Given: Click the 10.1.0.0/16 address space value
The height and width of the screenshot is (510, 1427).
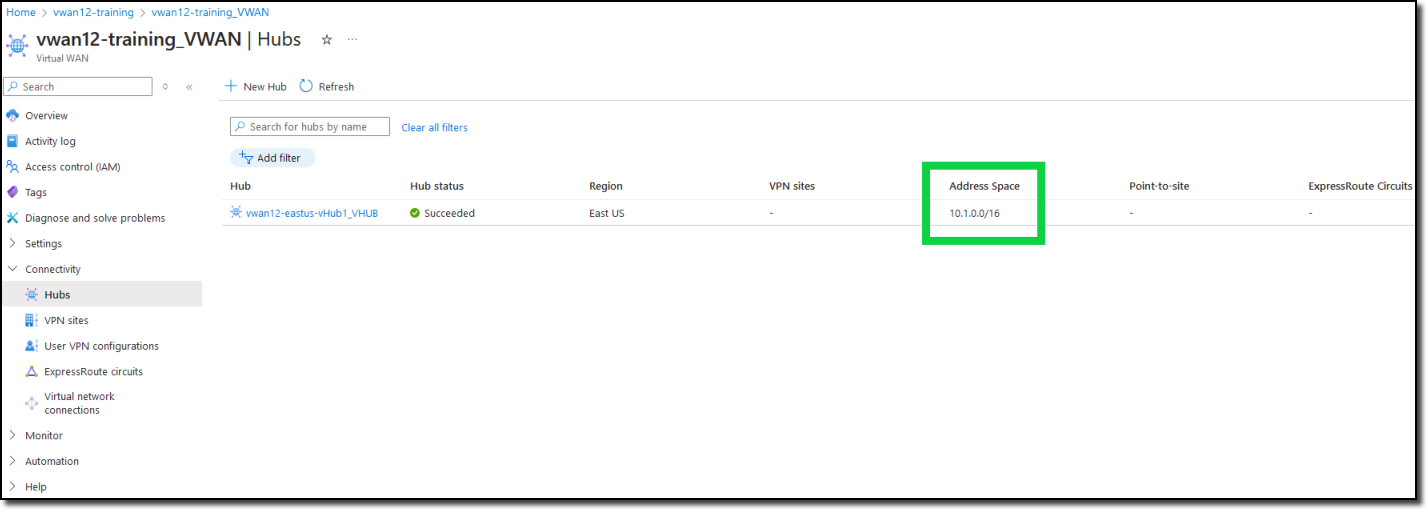Looking at the screenshot, I should tap(975, 213).
